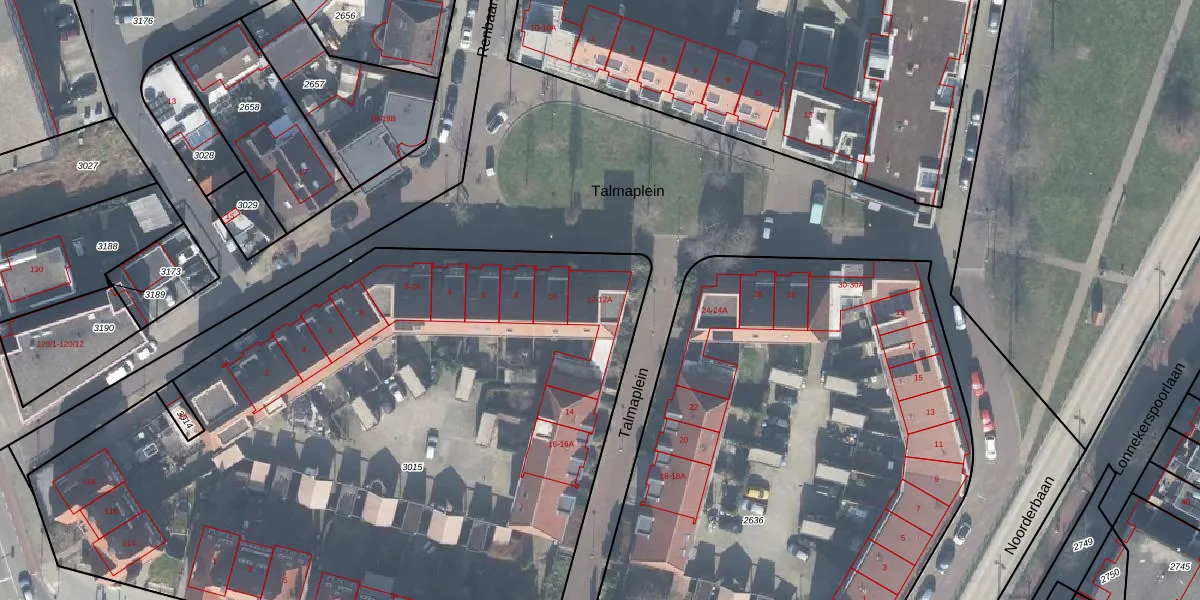Viewport: 1200px width, 600px height.
Task: Select building address label 24-24A
Action: tap(714, 311)
